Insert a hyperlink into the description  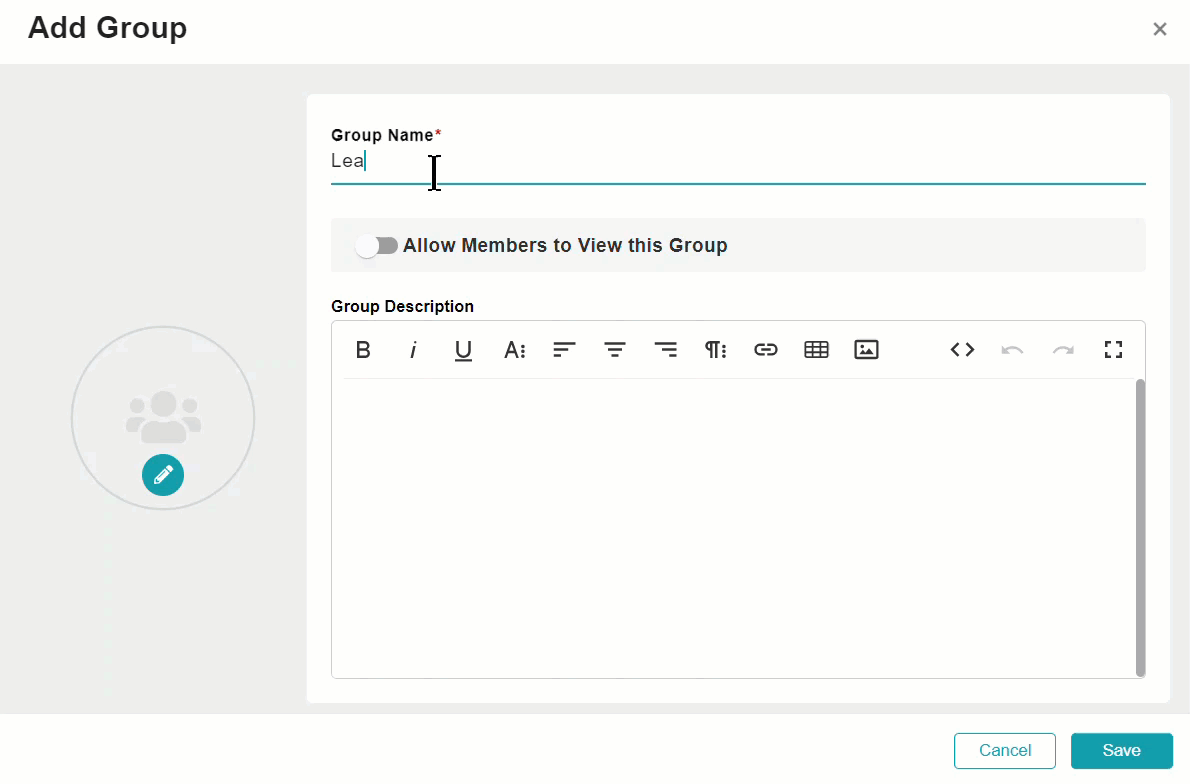click(x=766, y=350)
